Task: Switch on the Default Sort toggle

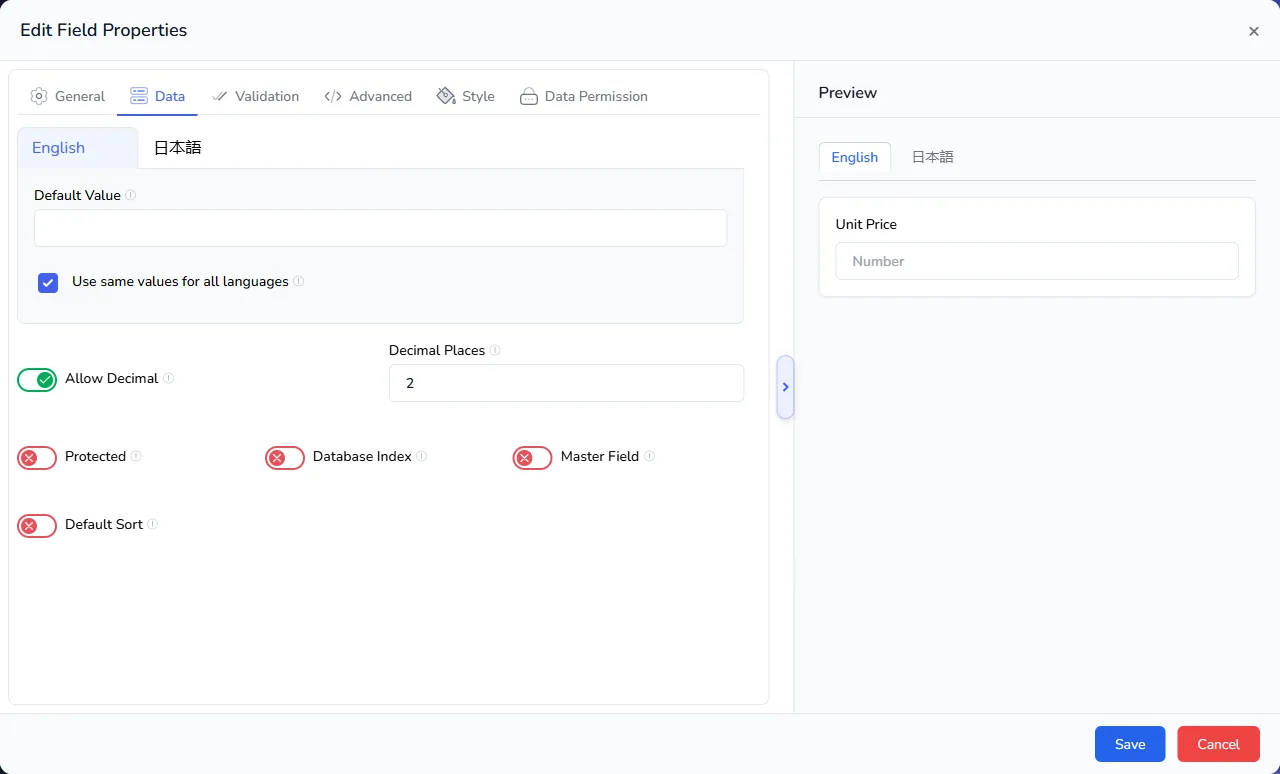Action: (37, 525)
